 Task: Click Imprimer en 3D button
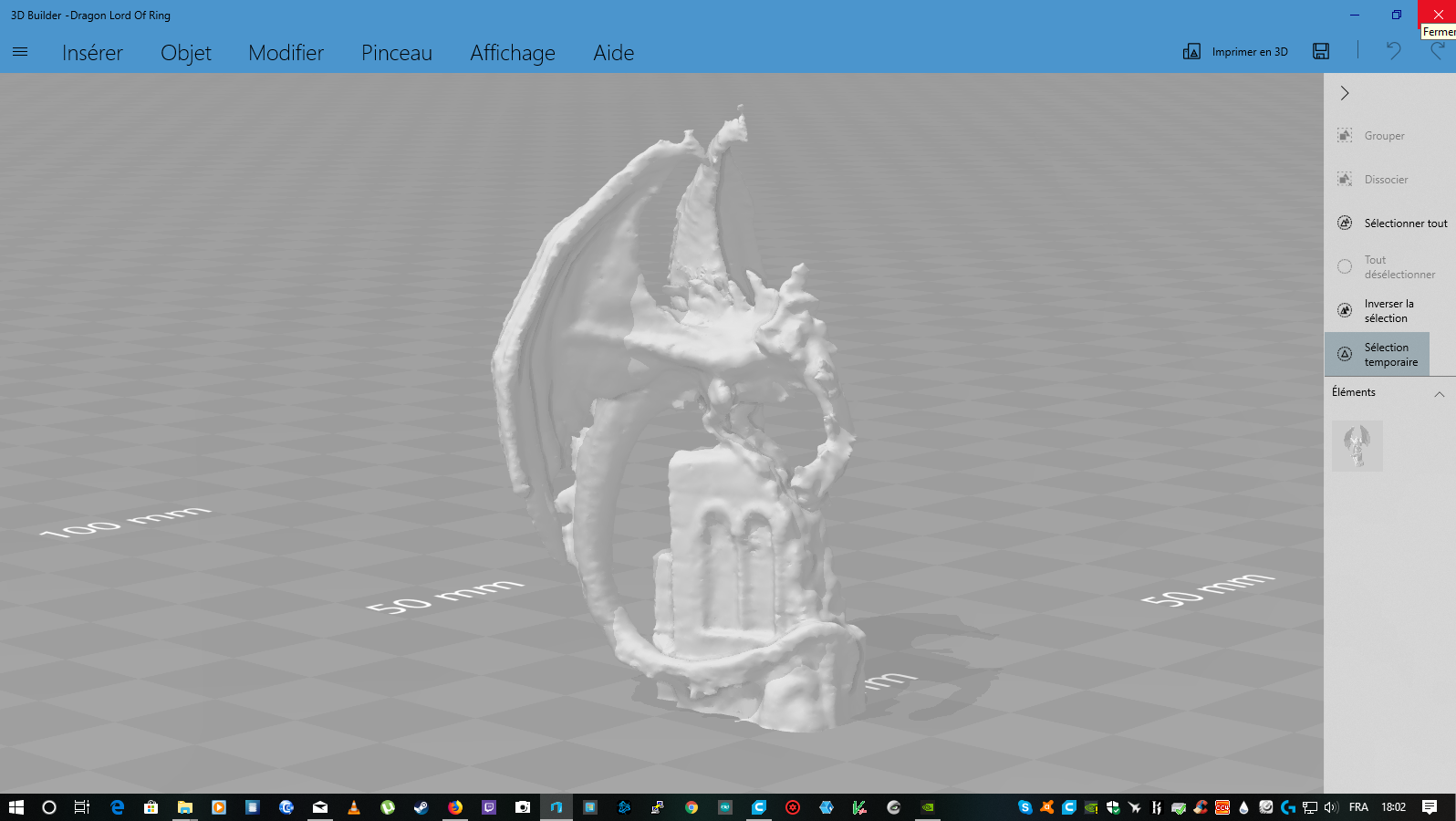[x=1235, y=52]
